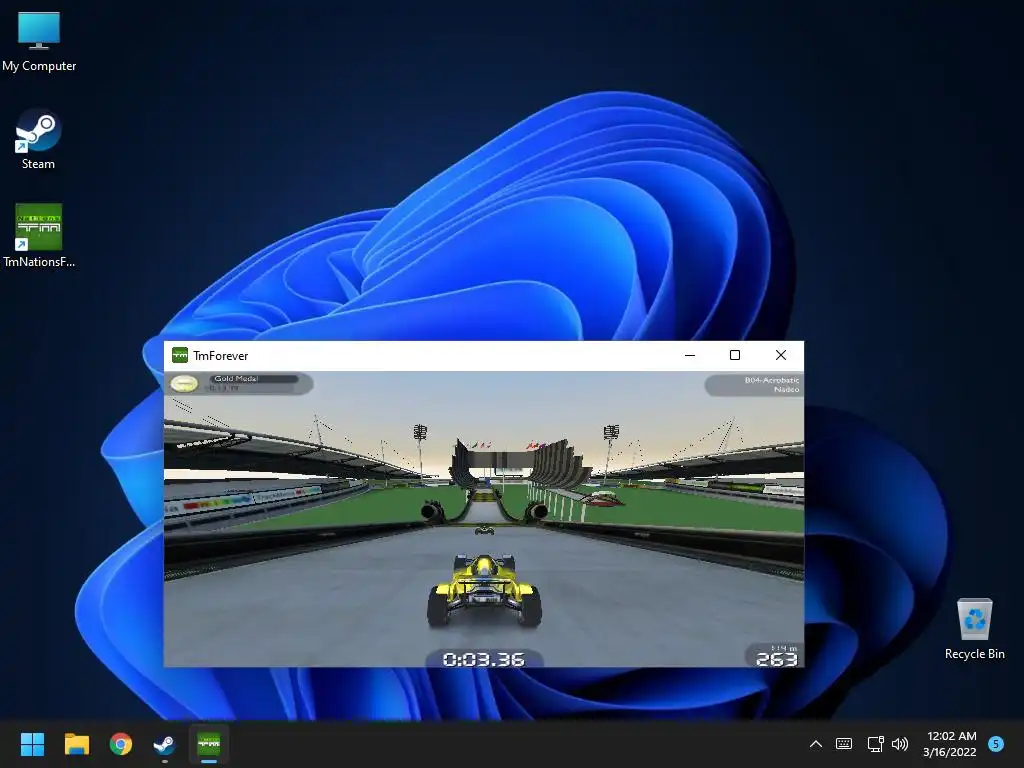
Task: Maximize the TmForever window
Action: (x=735, y=355)
